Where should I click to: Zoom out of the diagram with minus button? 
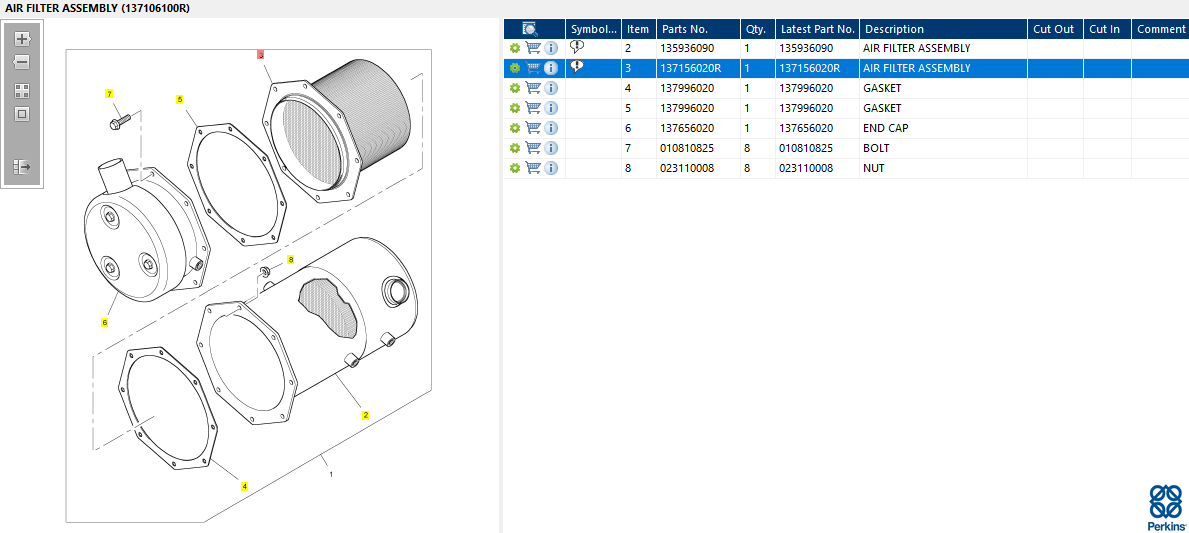(x=22, y=62)
